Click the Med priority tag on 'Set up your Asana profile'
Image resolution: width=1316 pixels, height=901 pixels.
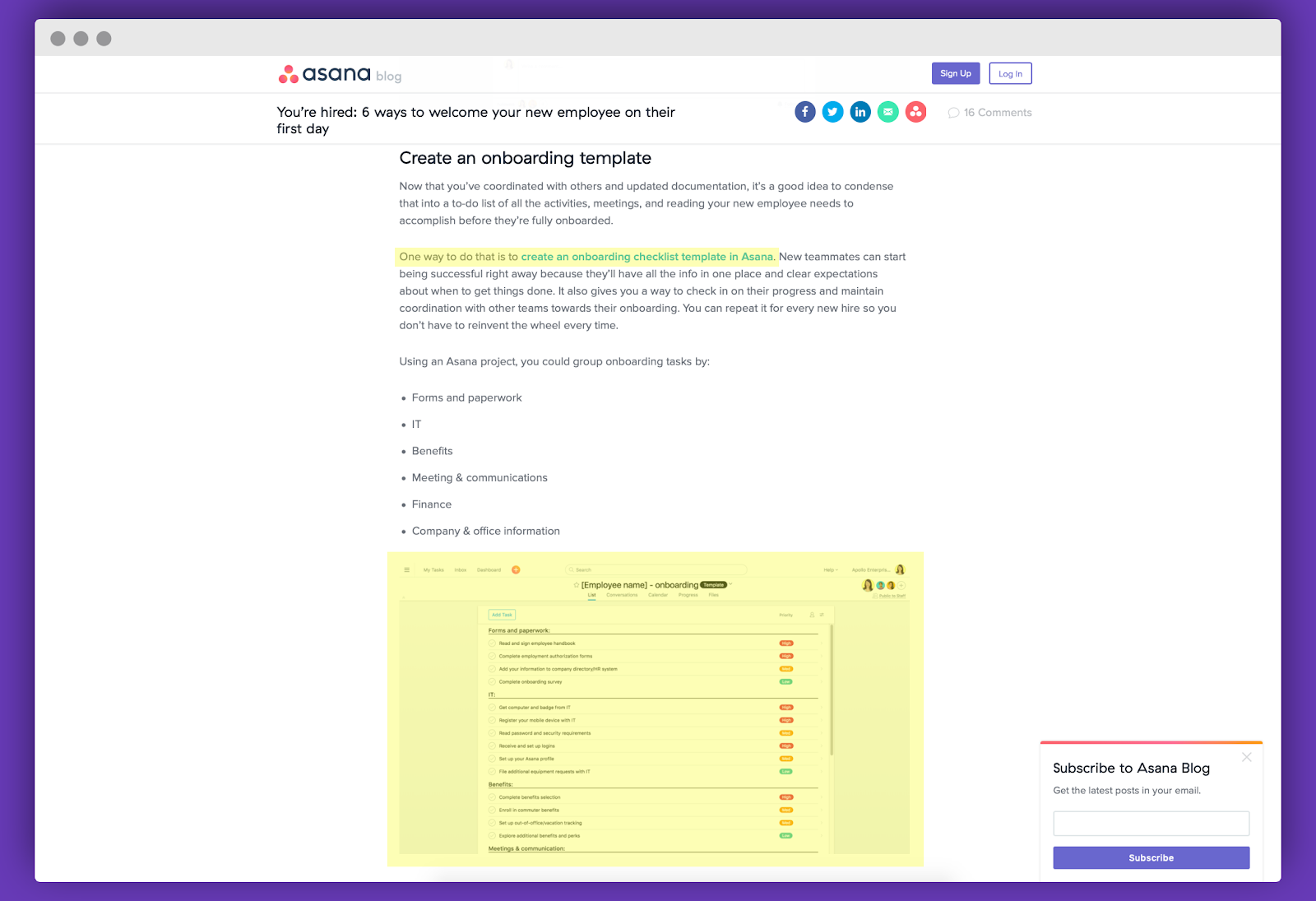[x=786, y=759]
